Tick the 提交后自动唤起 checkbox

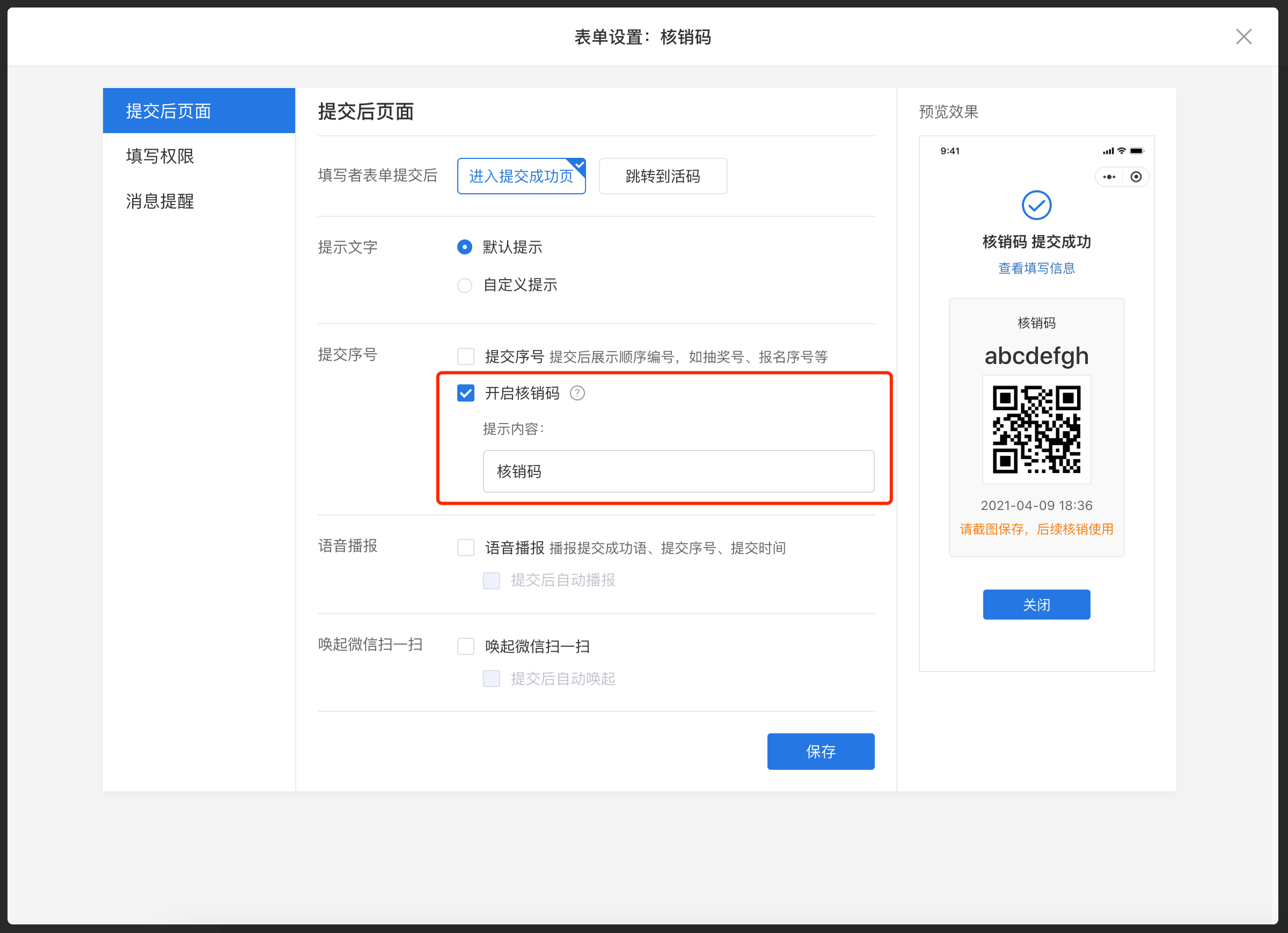[x=491, y=679]
